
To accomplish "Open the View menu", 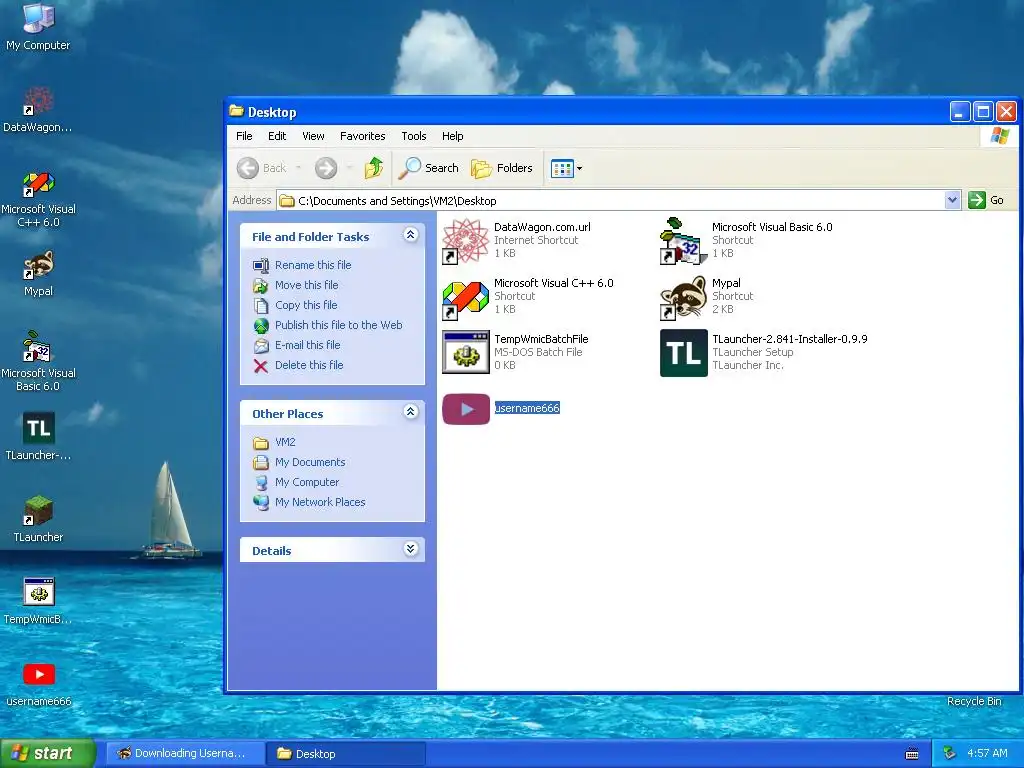I will point(313,136).
